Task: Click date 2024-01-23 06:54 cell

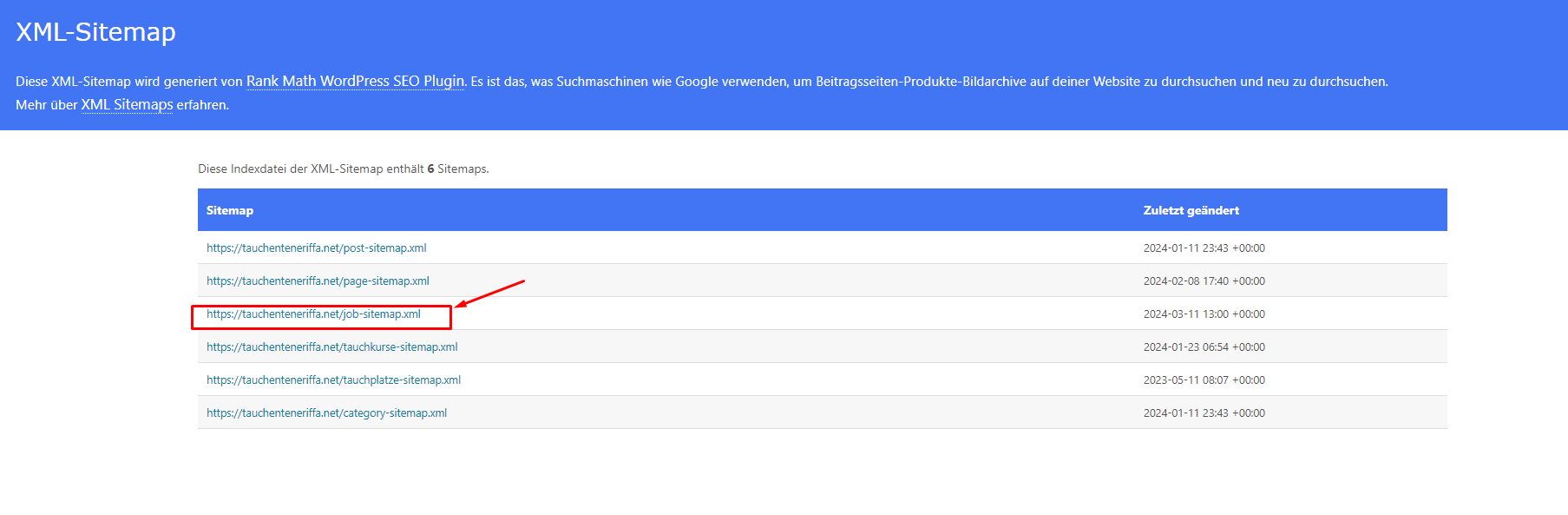Action: pos(1204,347)
